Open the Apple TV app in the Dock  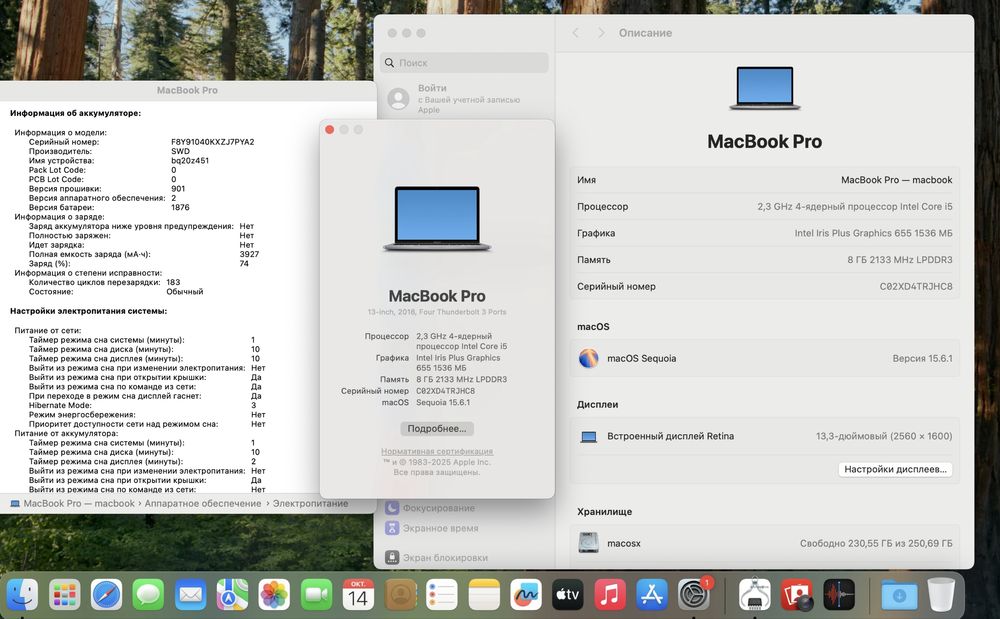(x=568, y=595)
